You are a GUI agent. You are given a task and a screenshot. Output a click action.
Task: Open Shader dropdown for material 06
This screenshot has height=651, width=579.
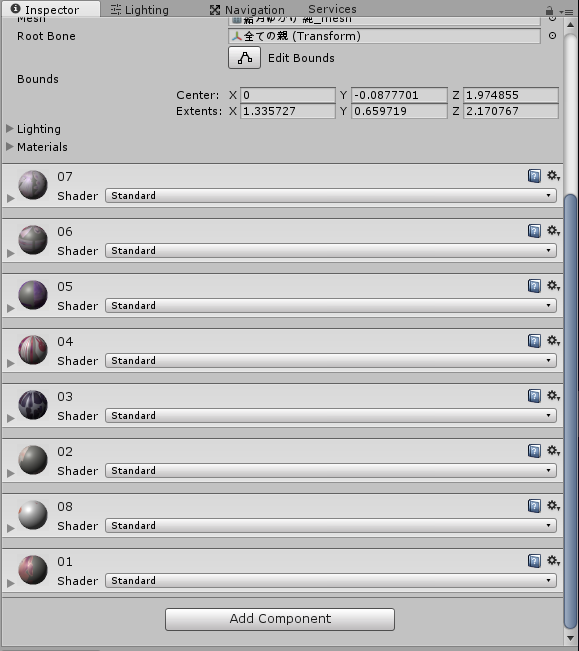(331, 250)
